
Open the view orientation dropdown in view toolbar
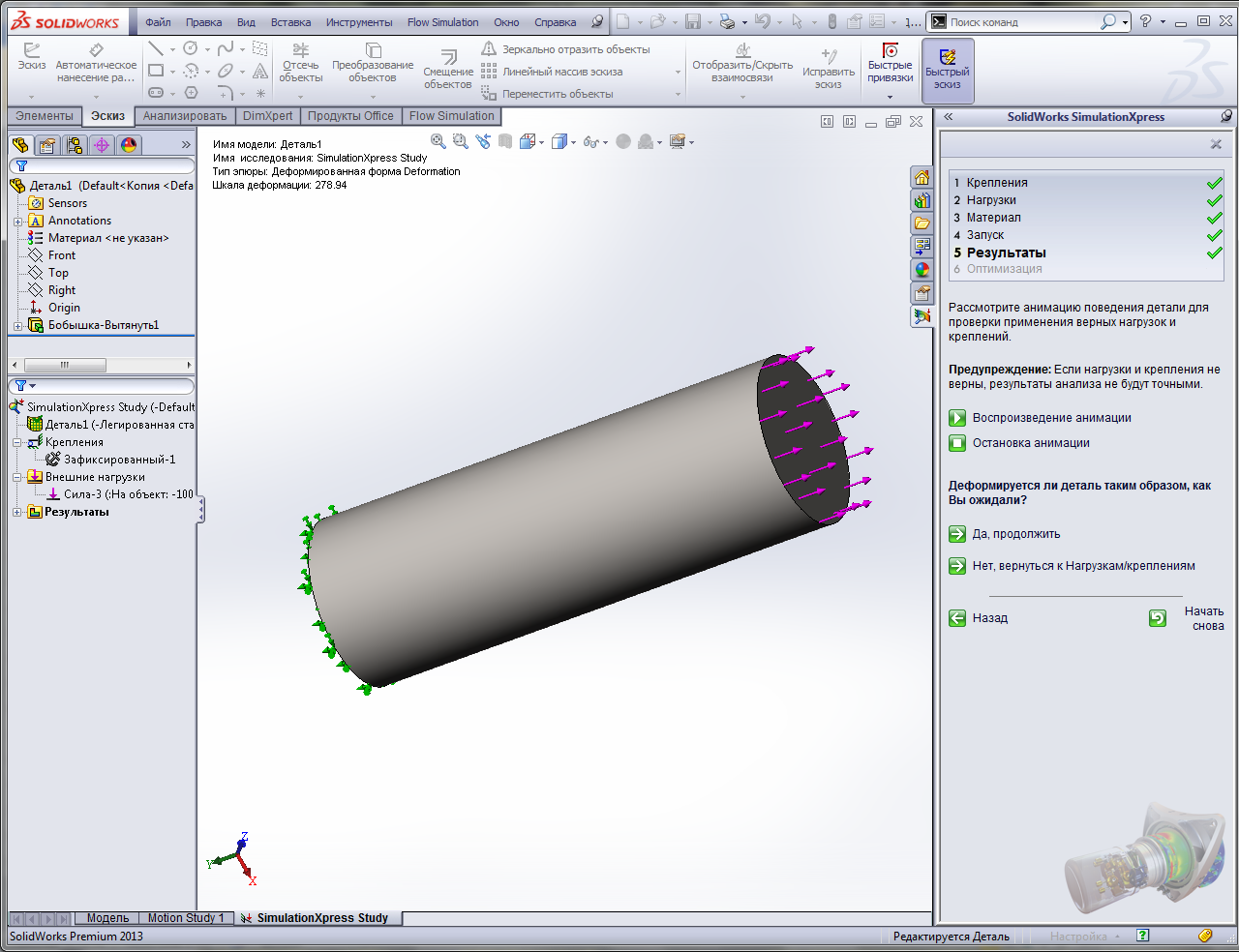pos(541,142)
